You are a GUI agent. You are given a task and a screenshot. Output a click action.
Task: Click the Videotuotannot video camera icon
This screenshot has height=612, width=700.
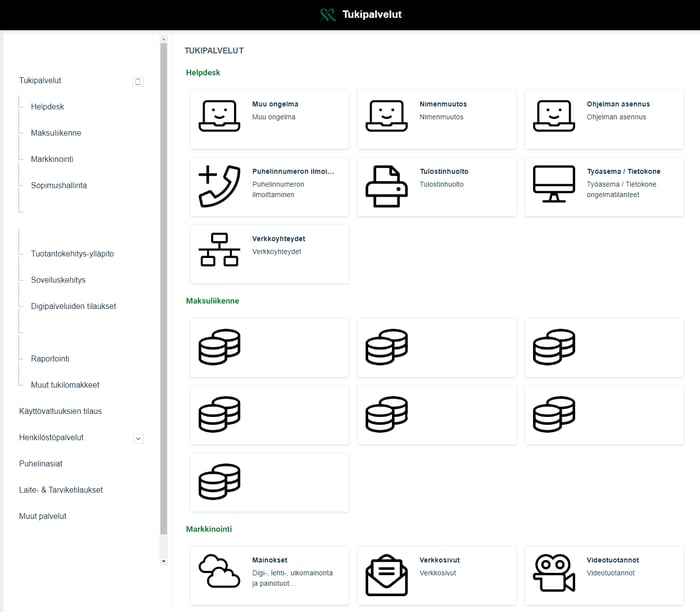tap(553, 573)
